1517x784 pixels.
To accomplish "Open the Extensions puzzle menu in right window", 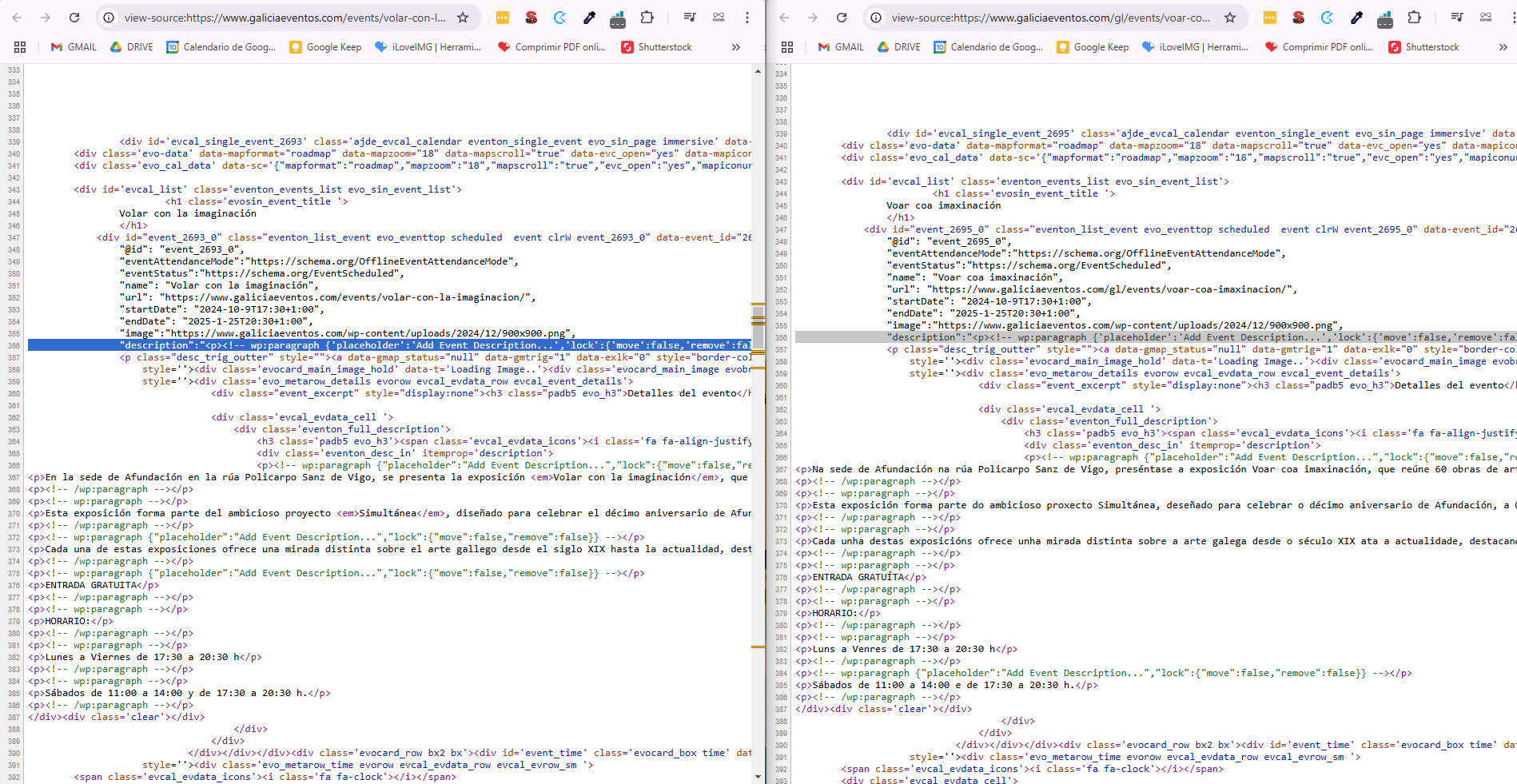I will point(1415,18).
